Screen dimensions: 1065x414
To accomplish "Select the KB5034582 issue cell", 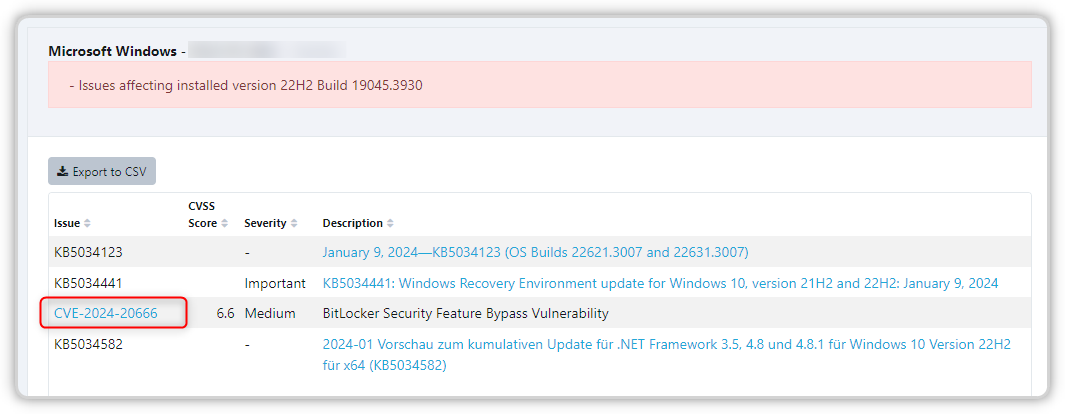I will click(88, 345).
